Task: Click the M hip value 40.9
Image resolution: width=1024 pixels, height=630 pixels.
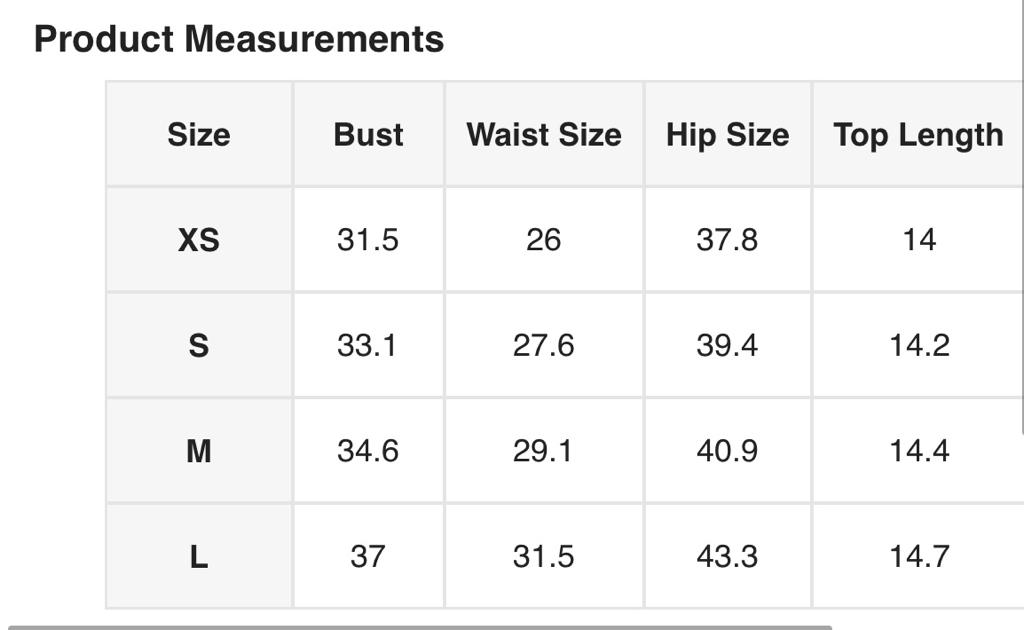Action: (x=727, y=451)
